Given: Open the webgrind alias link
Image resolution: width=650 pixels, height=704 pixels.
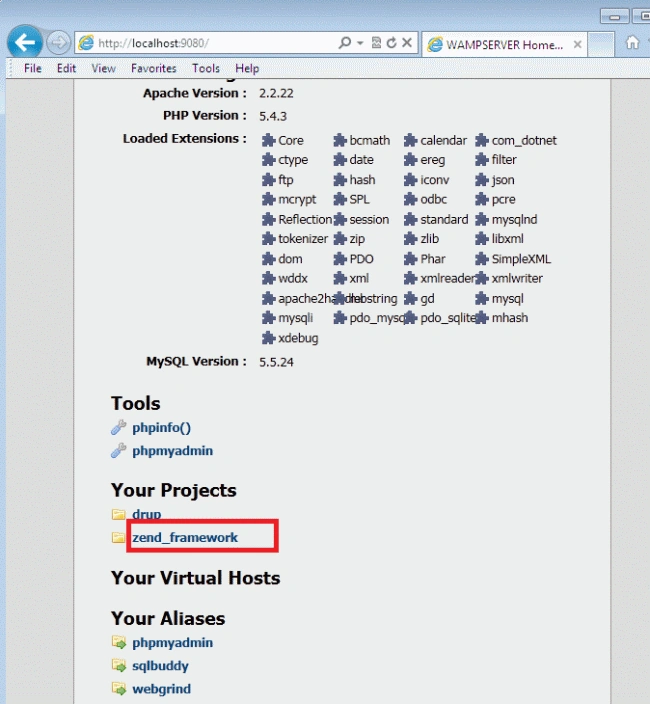Looking at the screenshot, I should click(162, 689).
